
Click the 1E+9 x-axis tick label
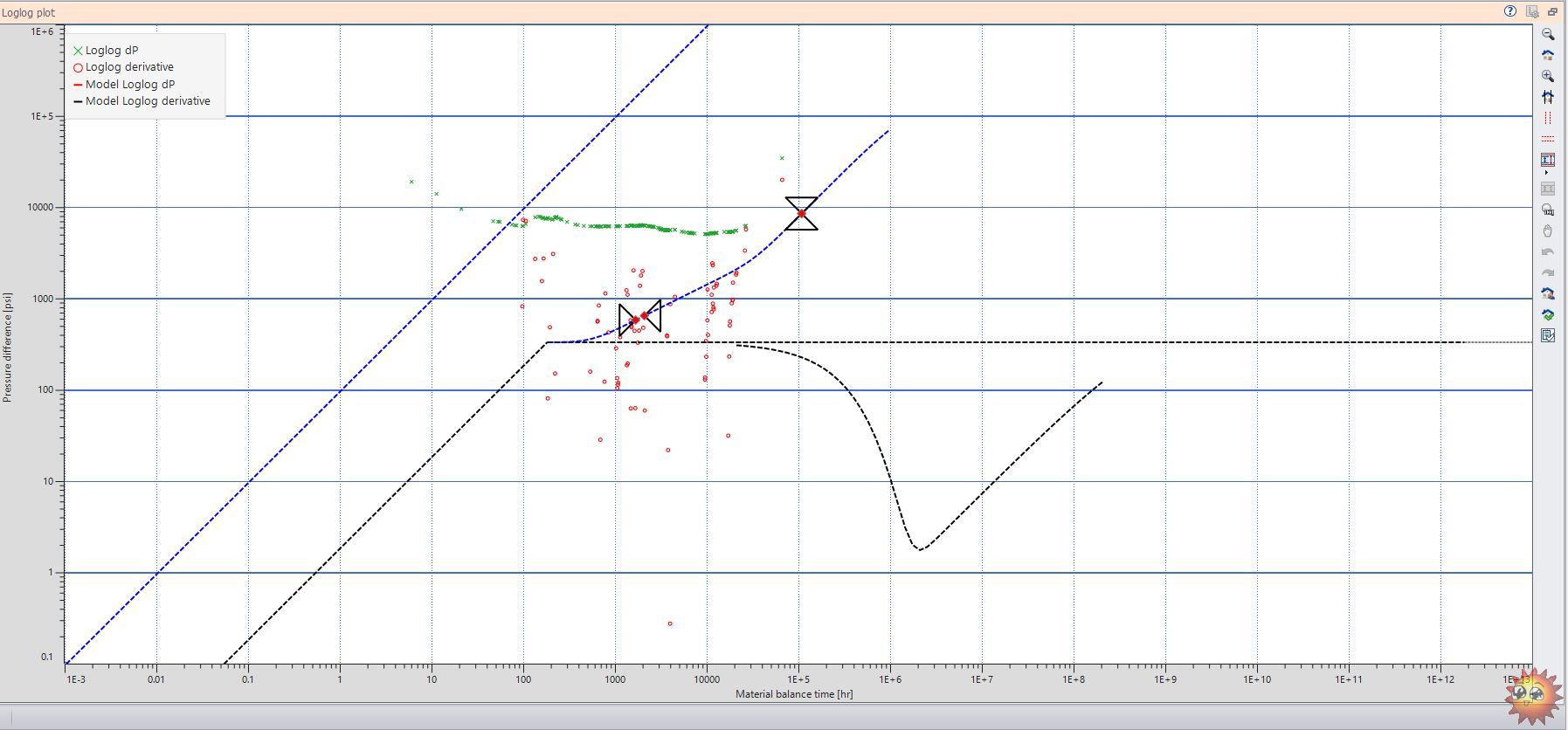tap(1165, 679)
